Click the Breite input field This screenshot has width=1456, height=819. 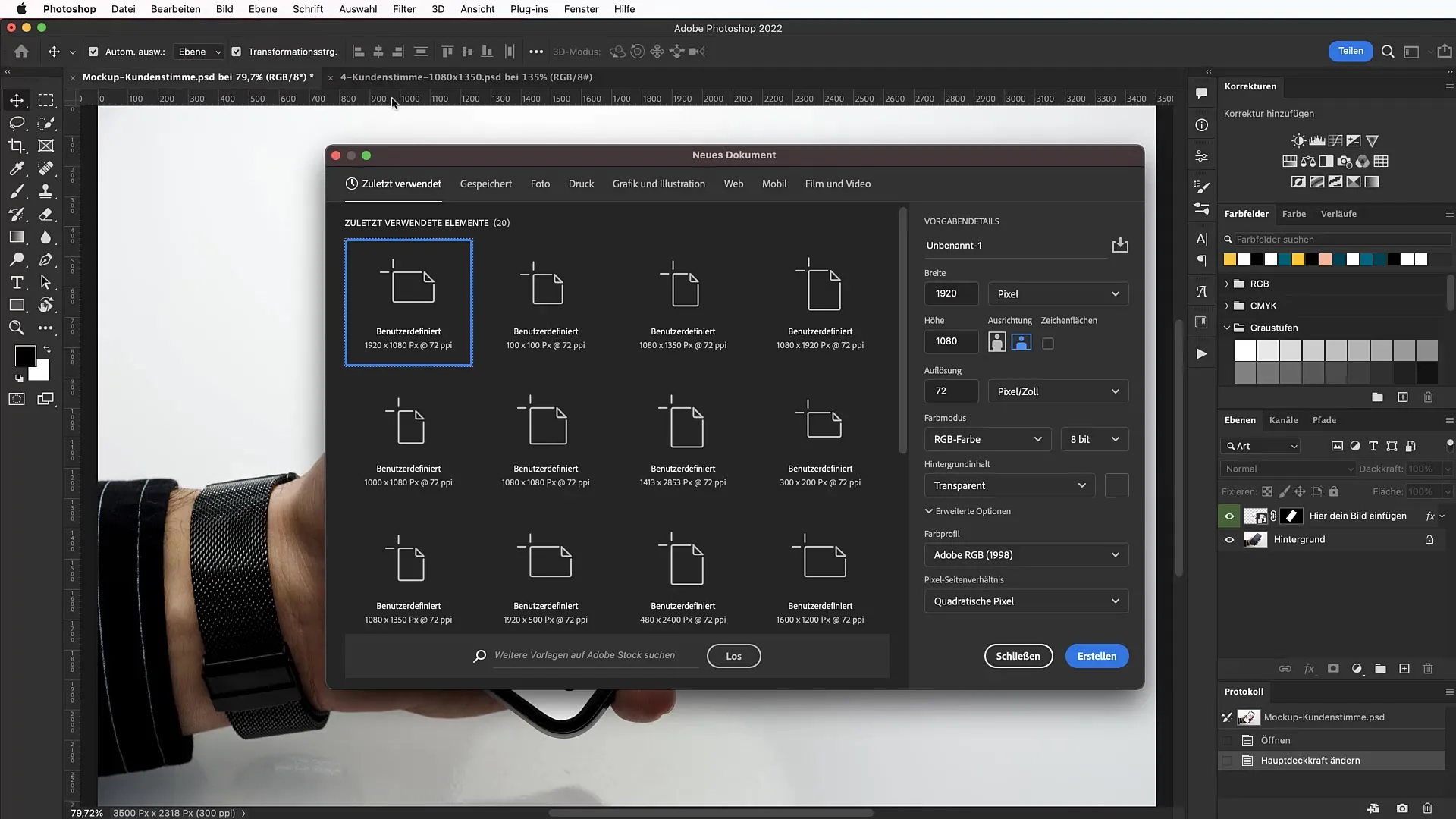951,293
